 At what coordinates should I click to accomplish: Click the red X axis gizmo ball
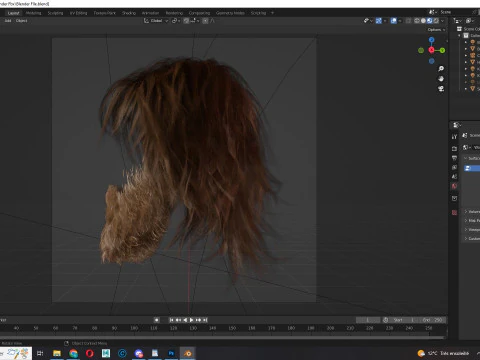(431, 50)
